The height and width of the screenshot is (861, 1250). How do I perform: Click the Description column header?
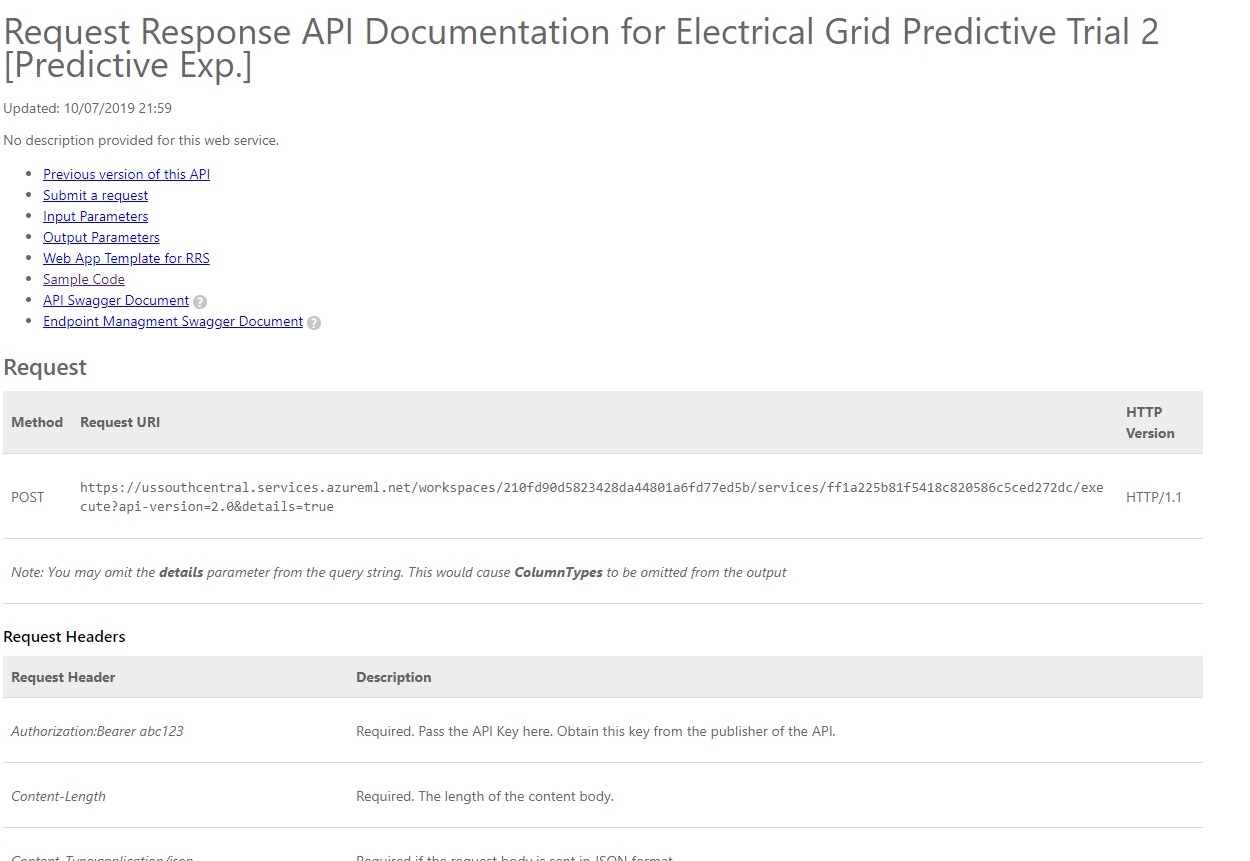point(394,677)
